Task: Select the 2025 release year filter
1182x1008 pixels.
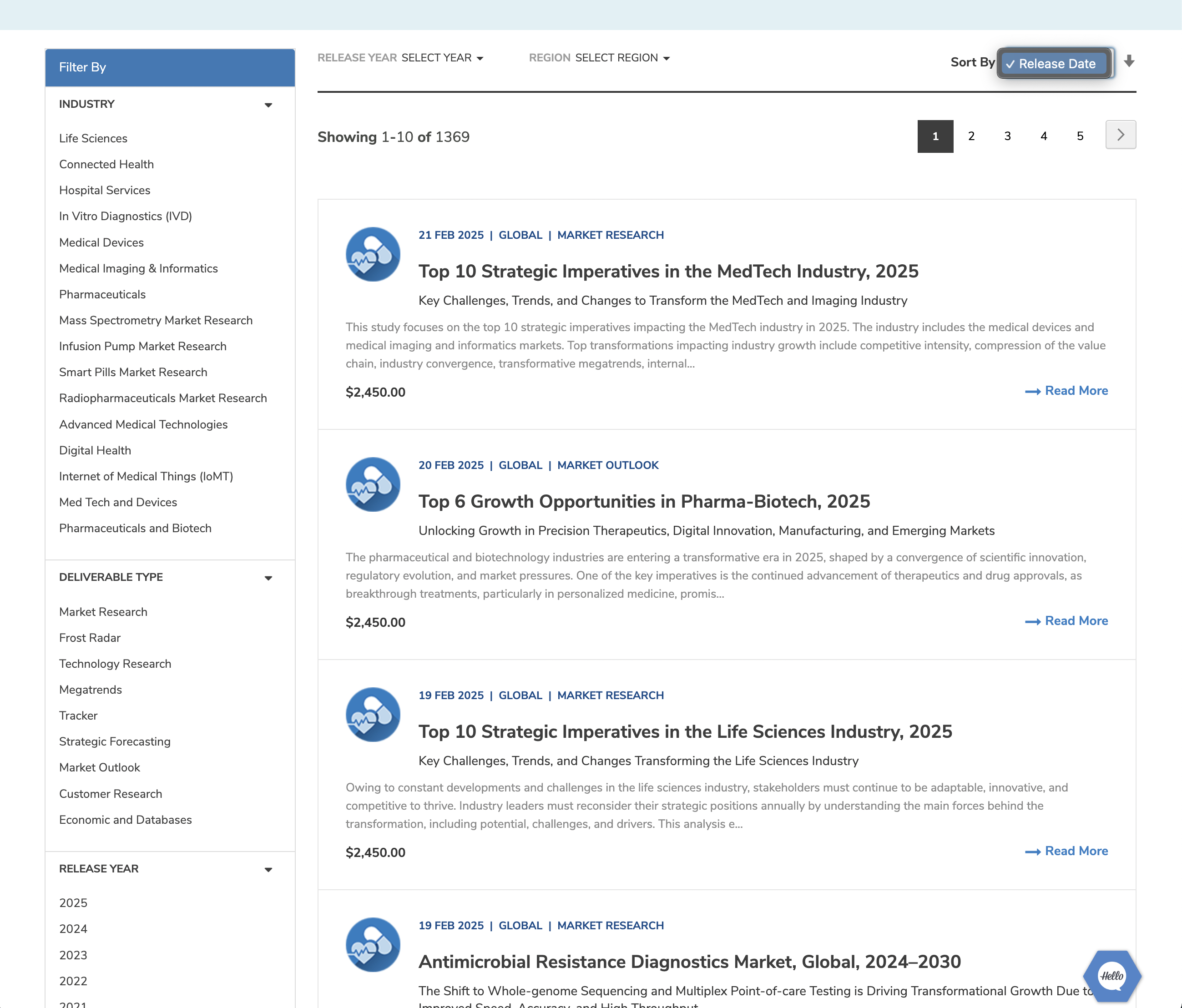Action: [73, 902]
